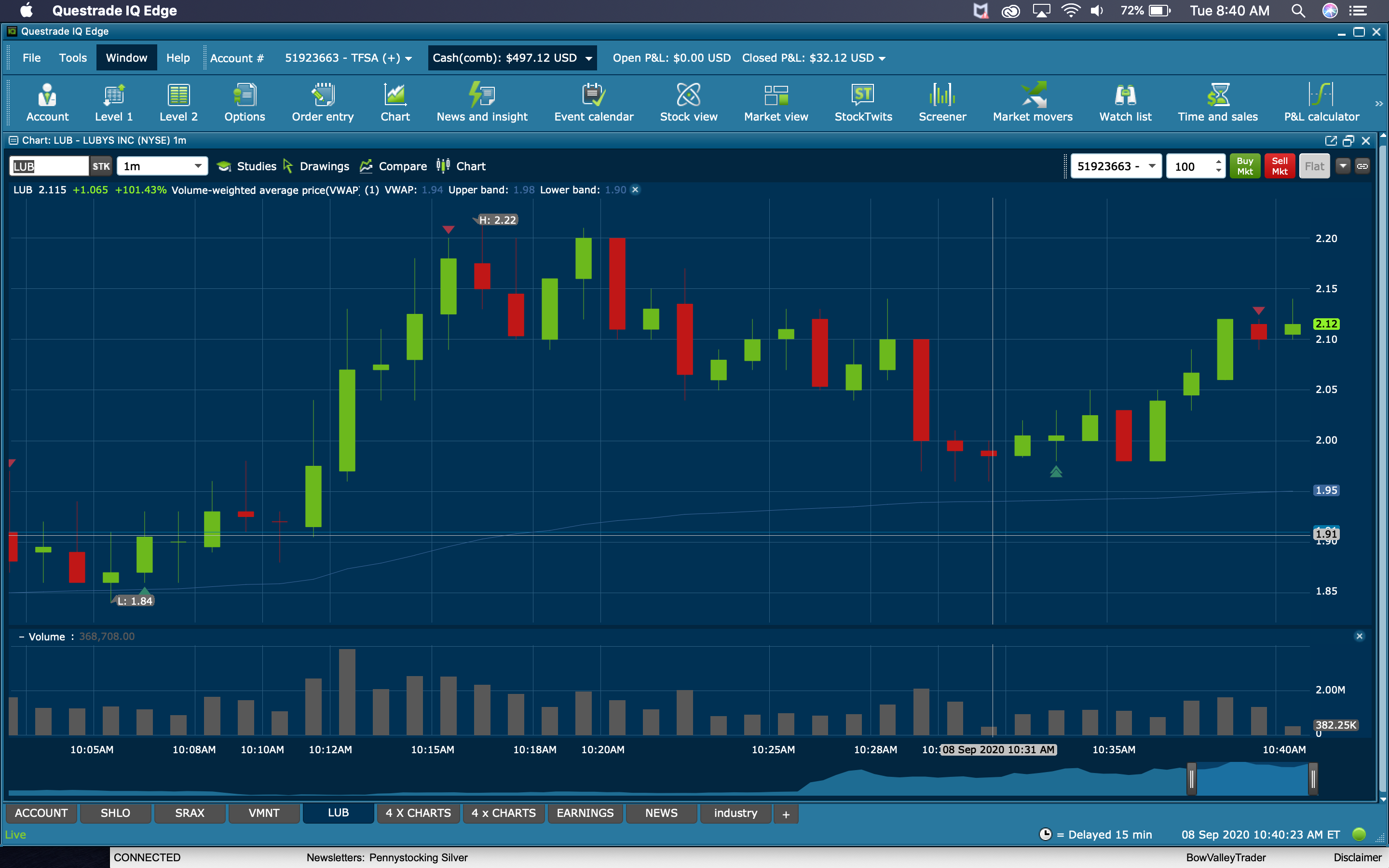Collapse the Volume panel via minus sign
The image size is (1389, 868).
pos(21,637)
